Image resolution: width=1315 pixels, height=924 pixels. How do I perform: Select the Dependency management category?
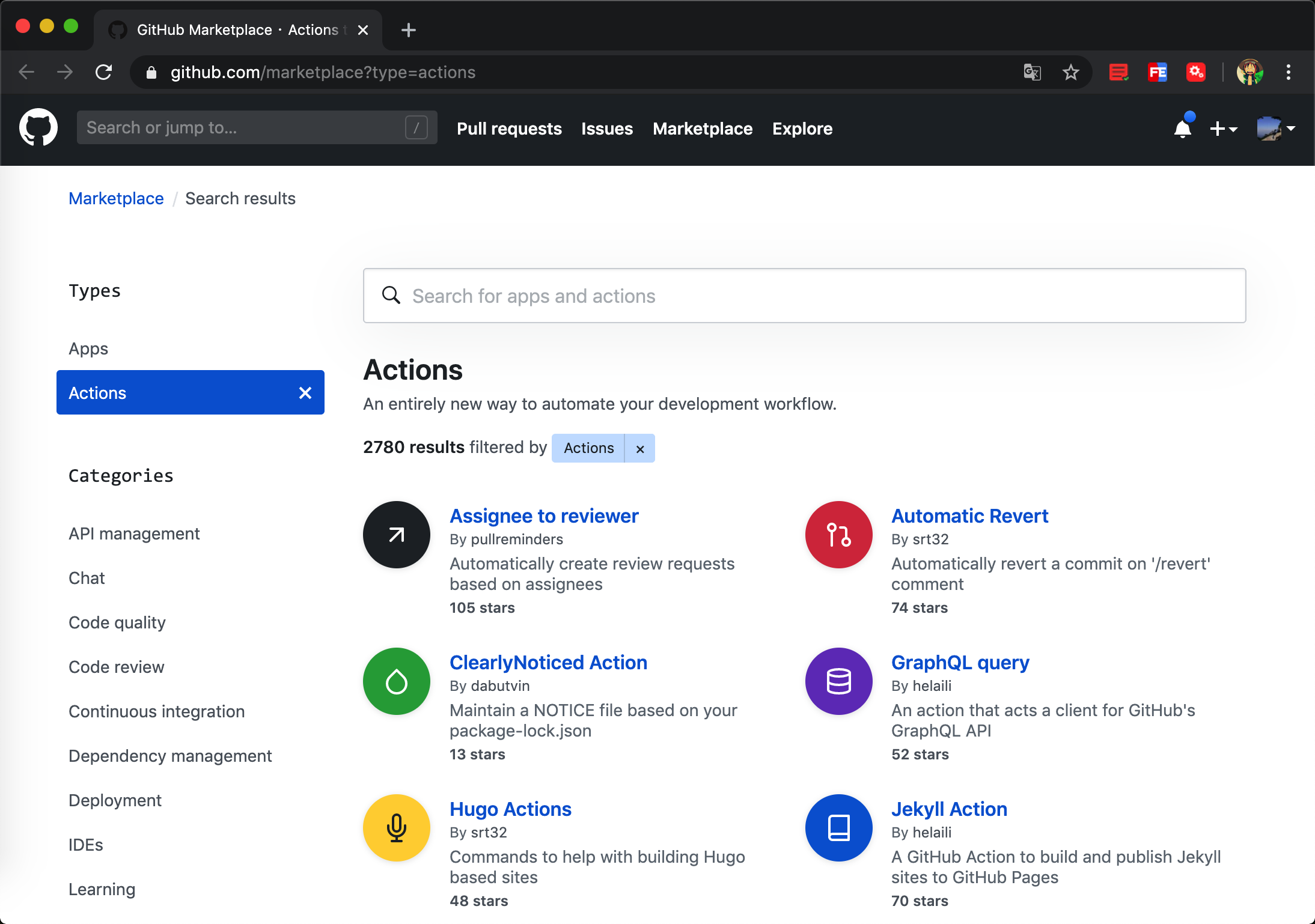pos(170,756)
